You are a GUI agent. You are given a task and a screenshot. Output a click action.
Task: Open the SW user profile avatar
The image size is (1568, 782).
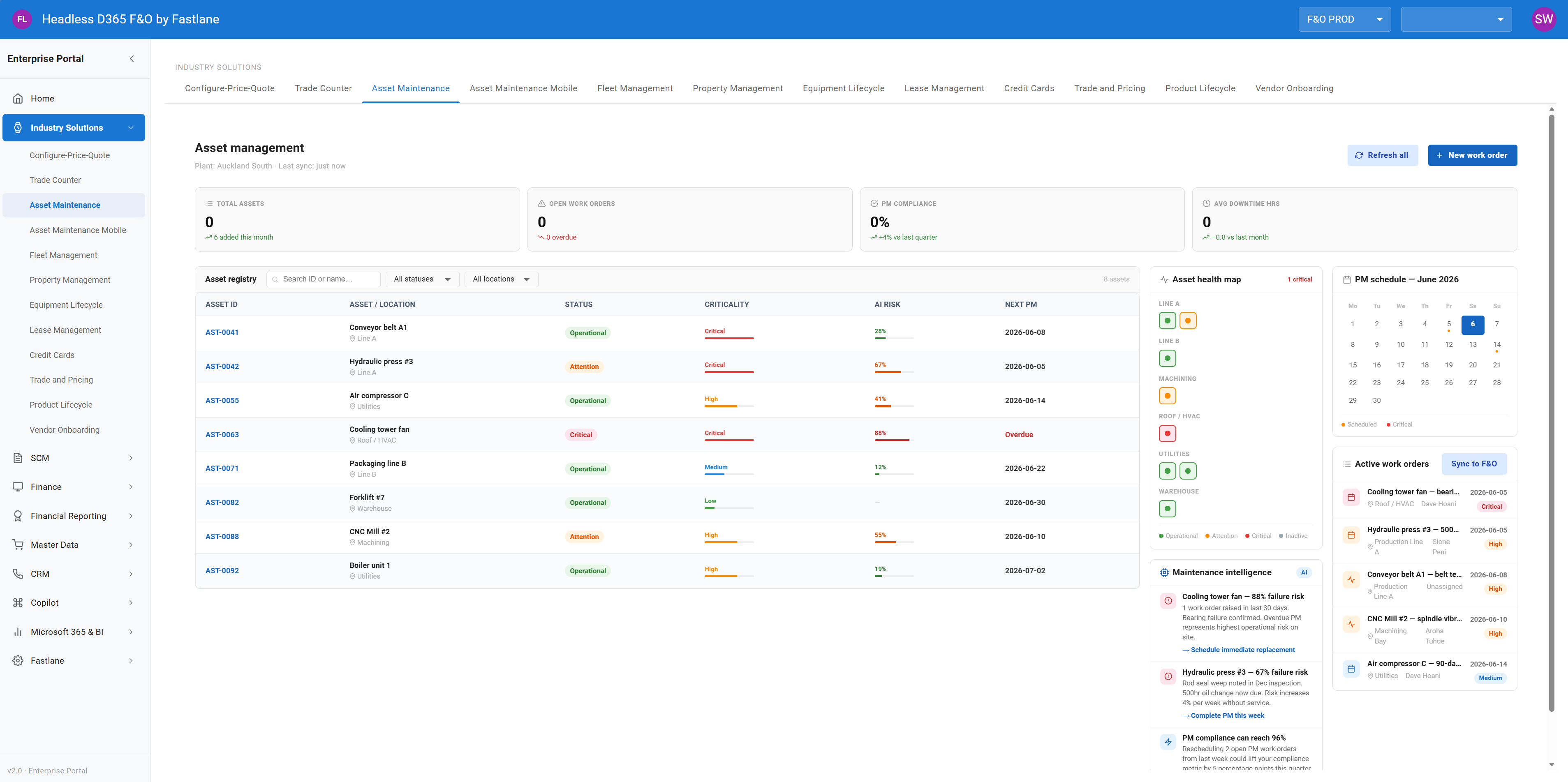(1543, 19)
